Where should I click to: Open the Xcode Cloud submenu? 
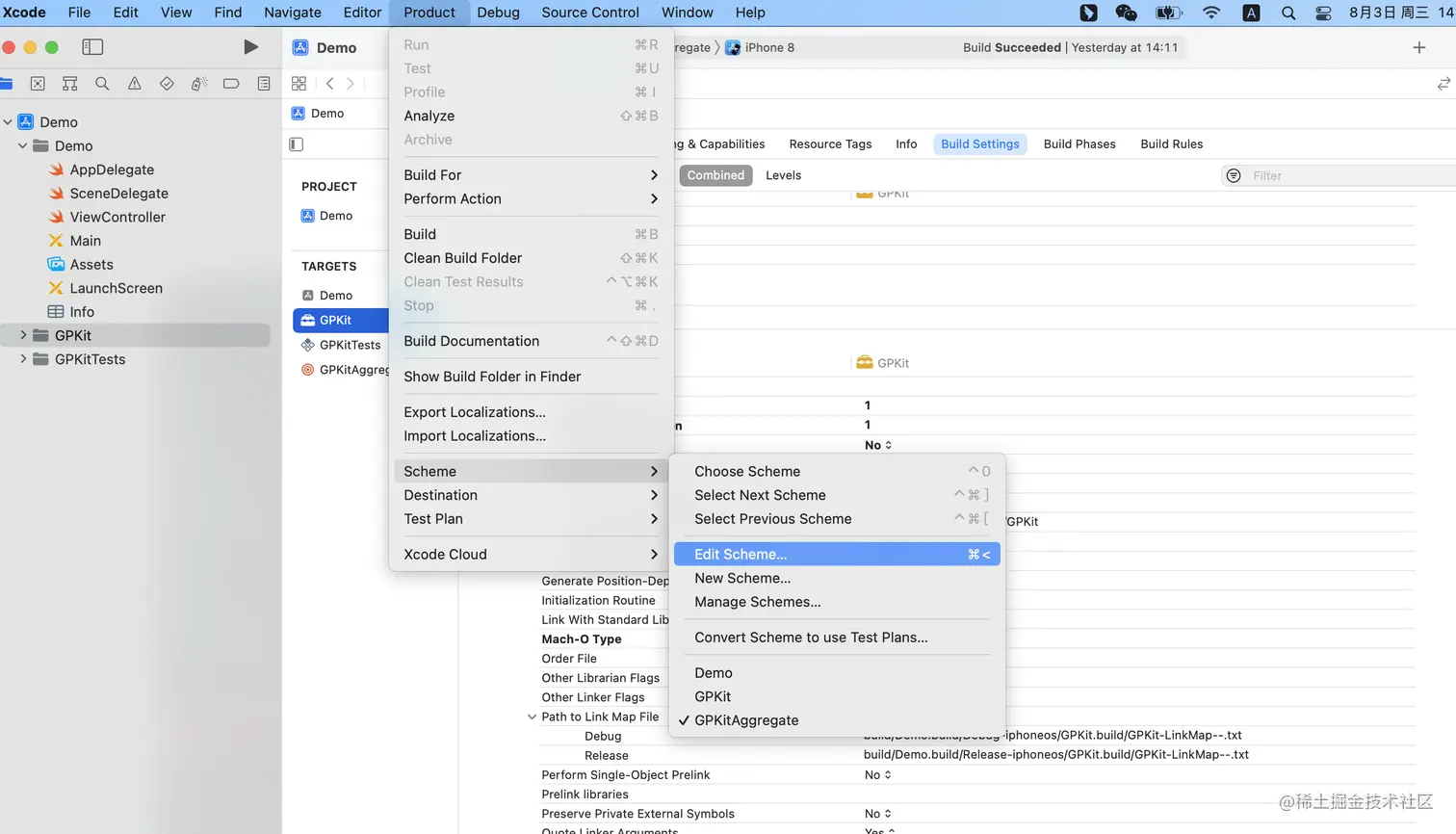531,555
